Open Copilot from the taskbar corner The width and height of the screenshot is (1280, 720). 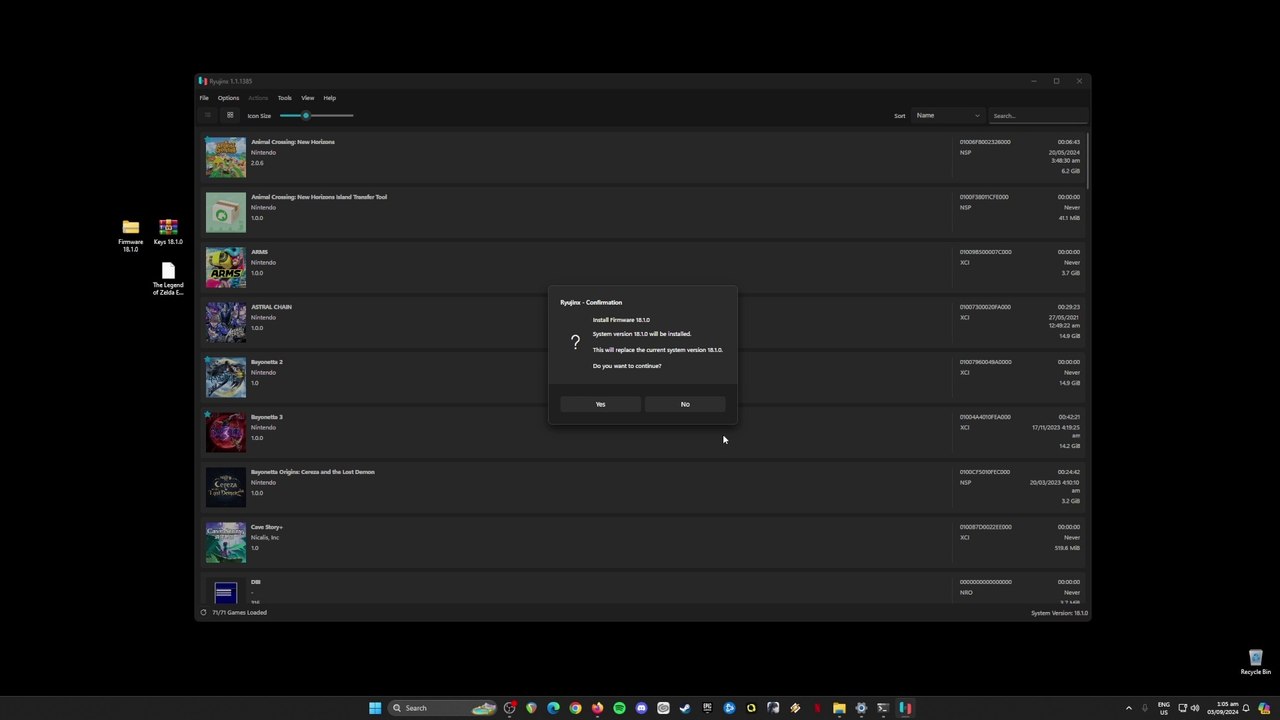[x=1264, y=708]
